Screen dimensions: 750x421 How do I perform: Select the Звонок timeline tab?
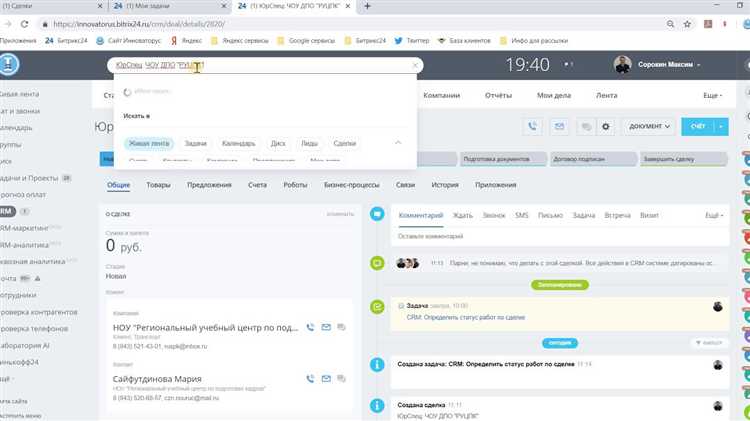point(494,216)
